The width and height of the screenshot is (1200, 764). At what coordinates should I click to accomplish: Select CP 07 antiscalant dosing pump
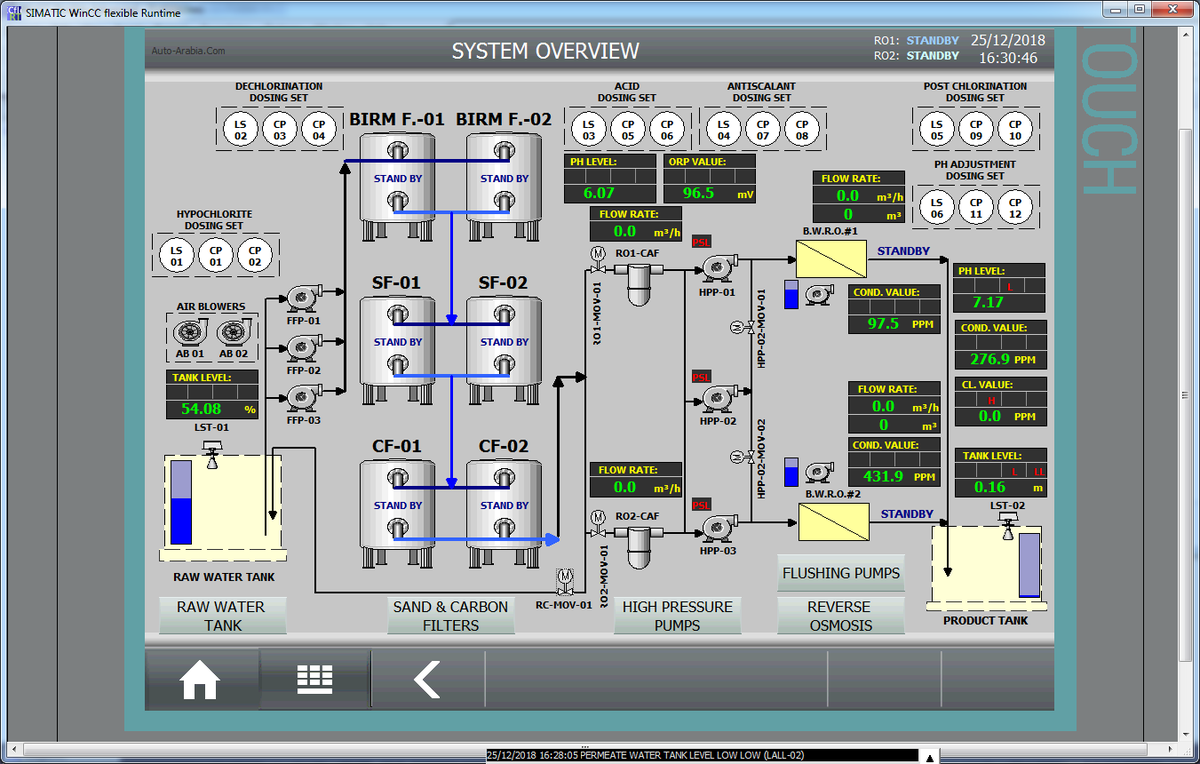tap(763, 129)
